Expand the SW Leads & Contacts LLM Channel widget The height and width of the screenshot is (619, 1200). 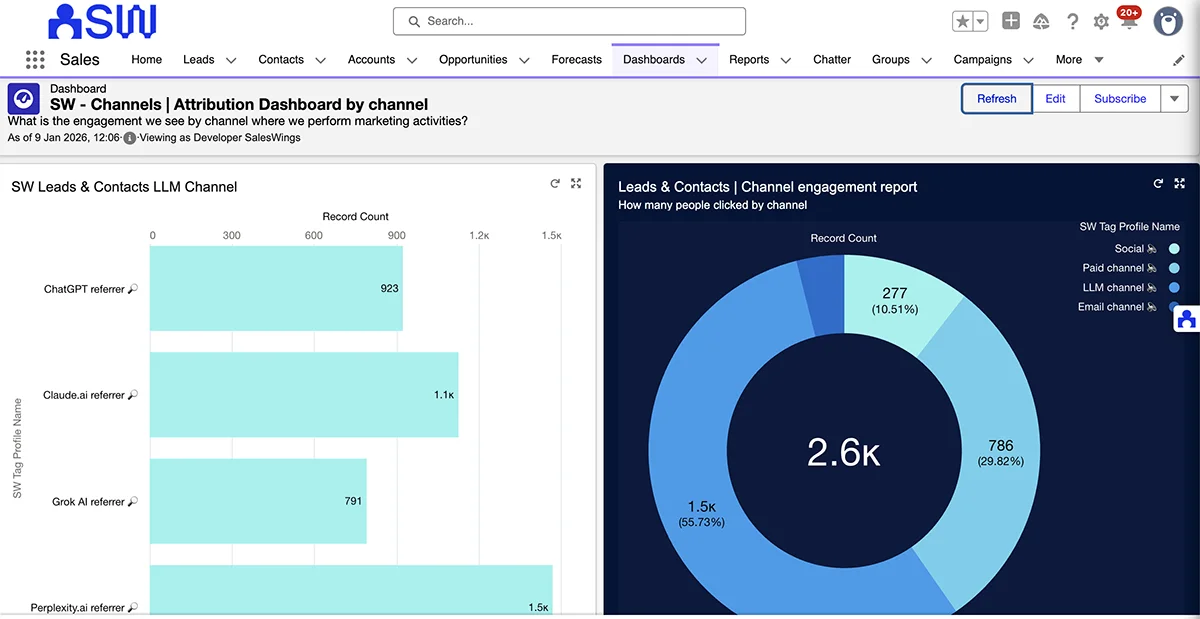576,184
